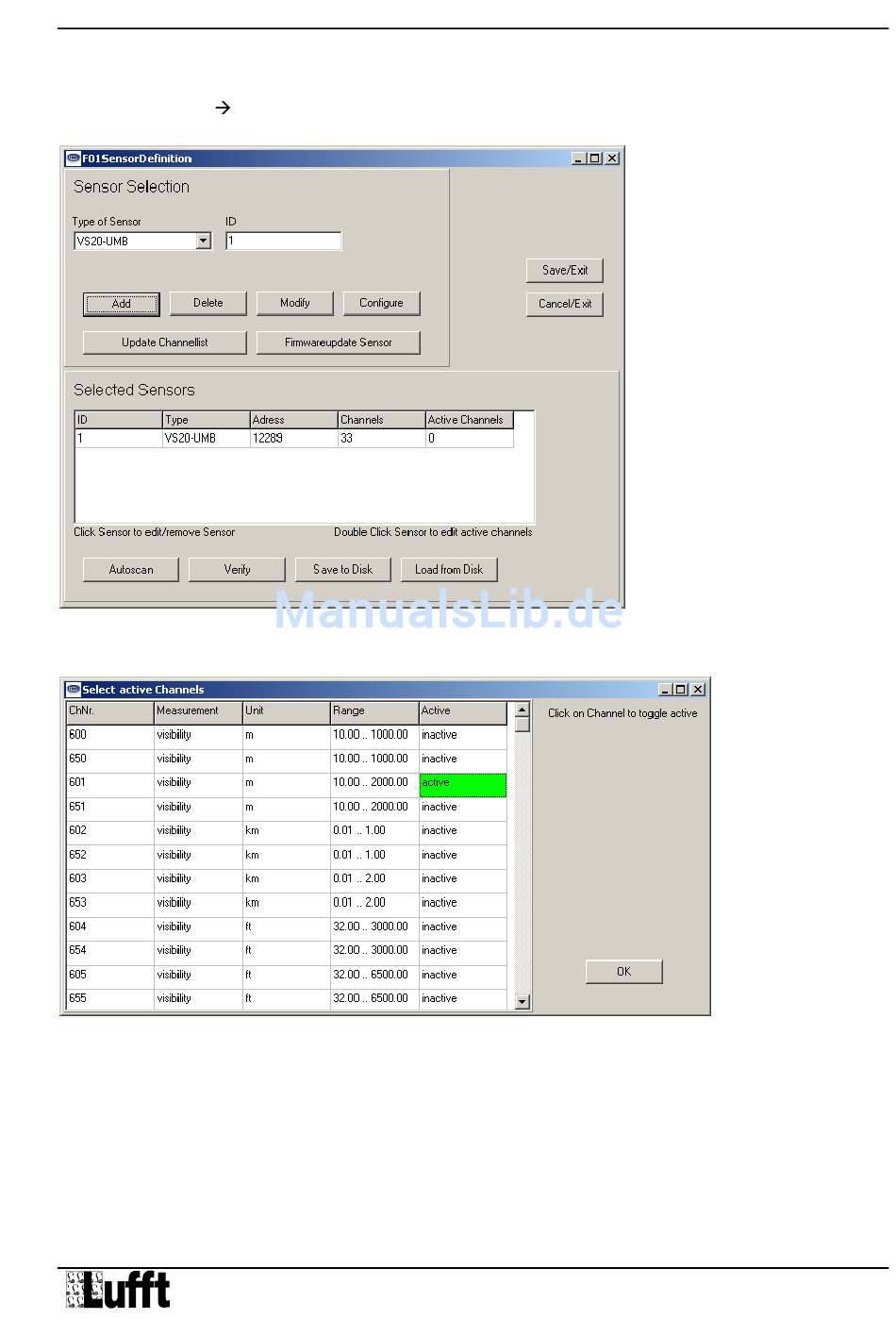Click F01SensorDefinition window icon
Image resolution: width=896 pixels, height=1319 pixels.
(73, 159)
